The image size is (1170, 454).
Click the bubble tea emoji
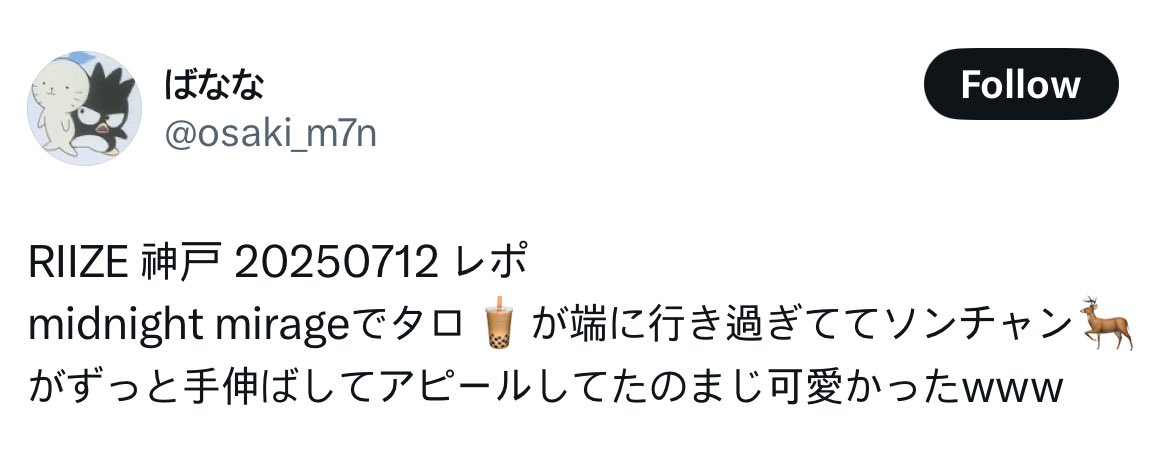pyautogui.click(x=497, y=323)
